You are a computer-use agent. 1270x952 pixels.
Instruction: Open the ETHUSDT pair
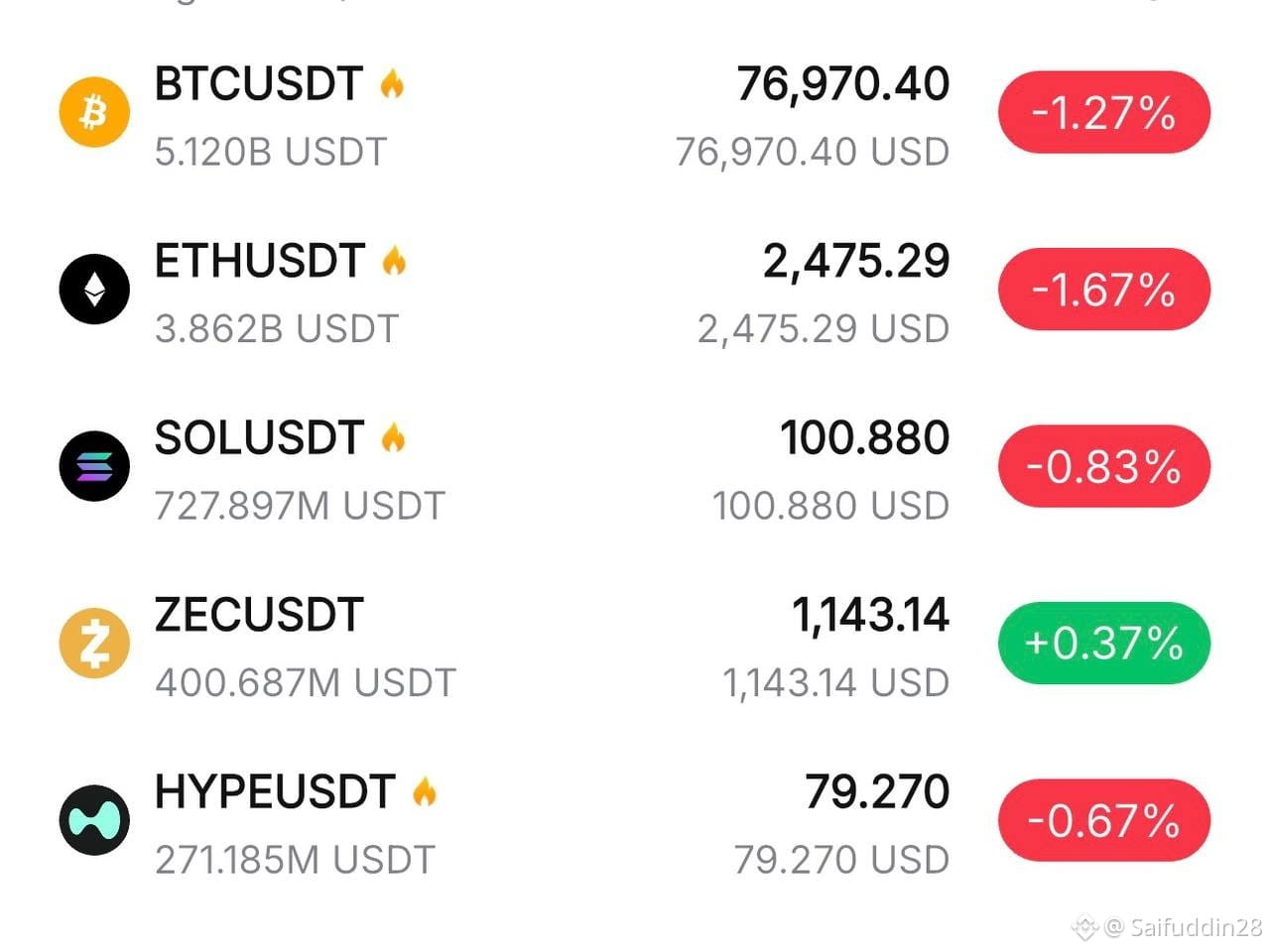tap(260, 261)
